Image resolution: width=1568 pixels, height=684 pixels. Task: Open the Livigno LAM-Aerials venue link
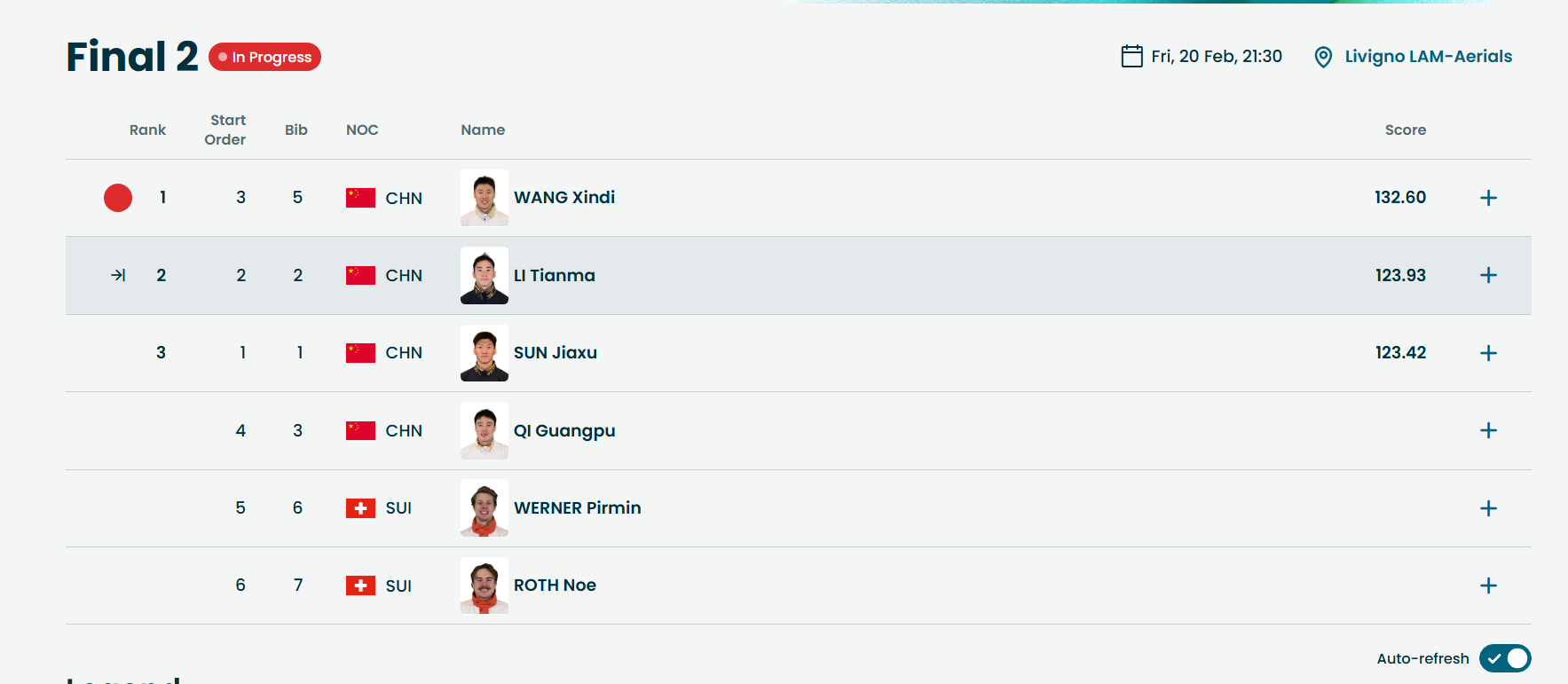(1428, 56)
